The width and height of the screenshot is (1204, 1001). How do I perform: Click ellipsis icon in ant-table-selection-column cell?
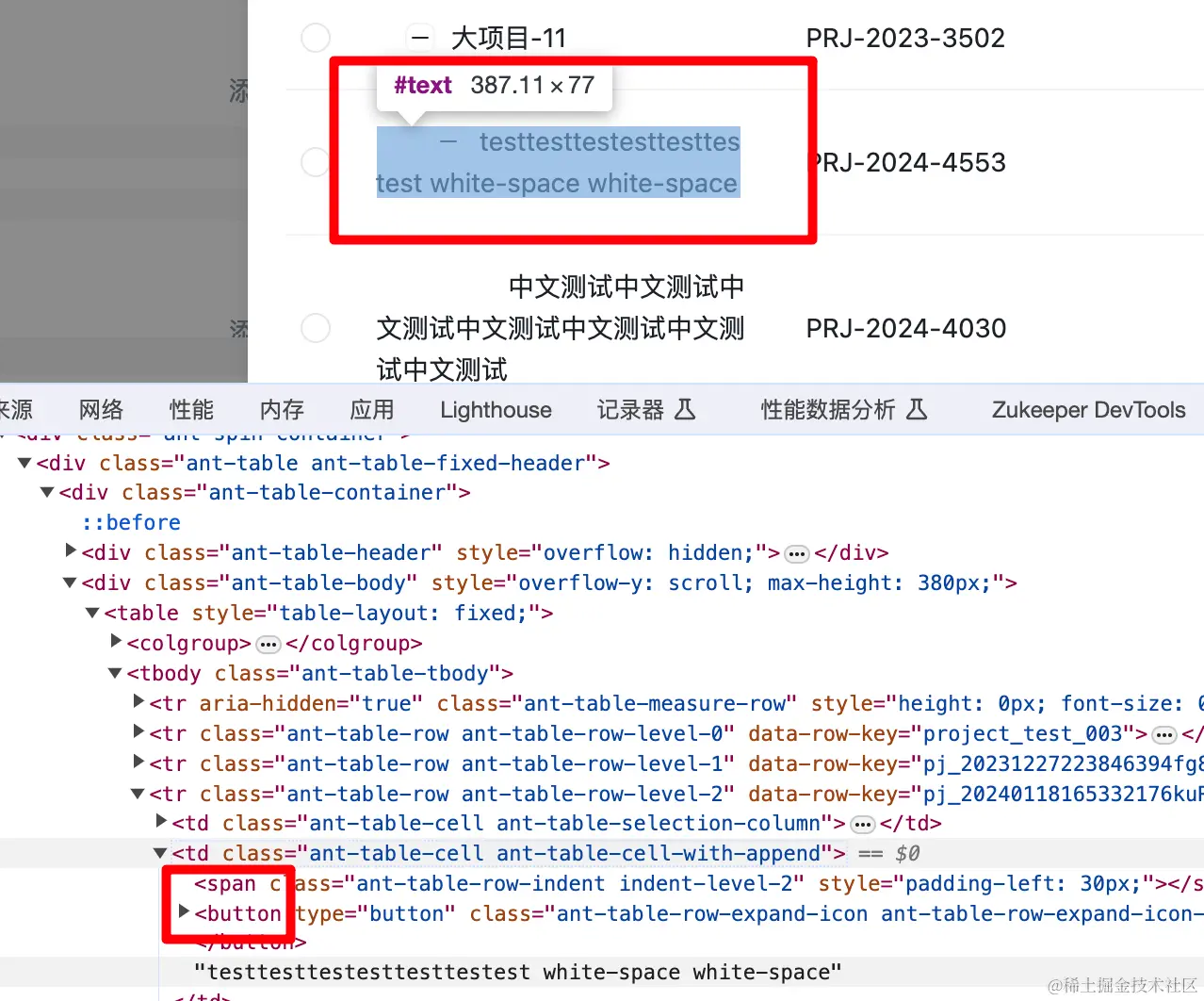pos(862,823)
